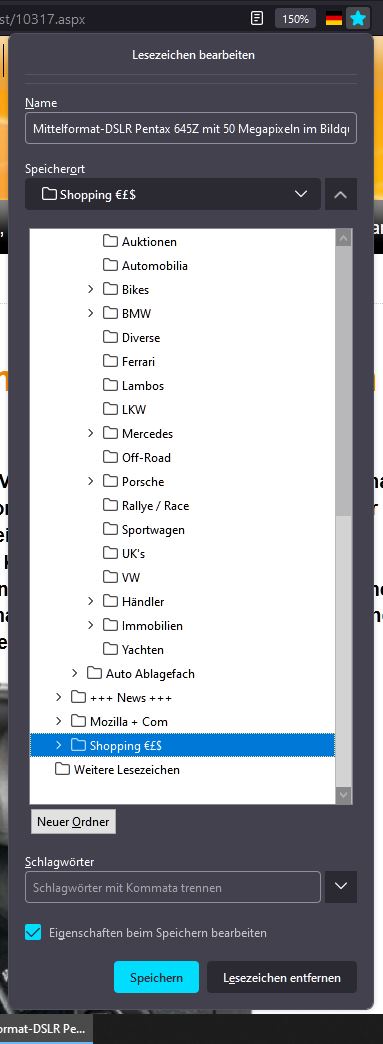
Task: Click the 150% zoom level indicator
Action: point(295,19)
